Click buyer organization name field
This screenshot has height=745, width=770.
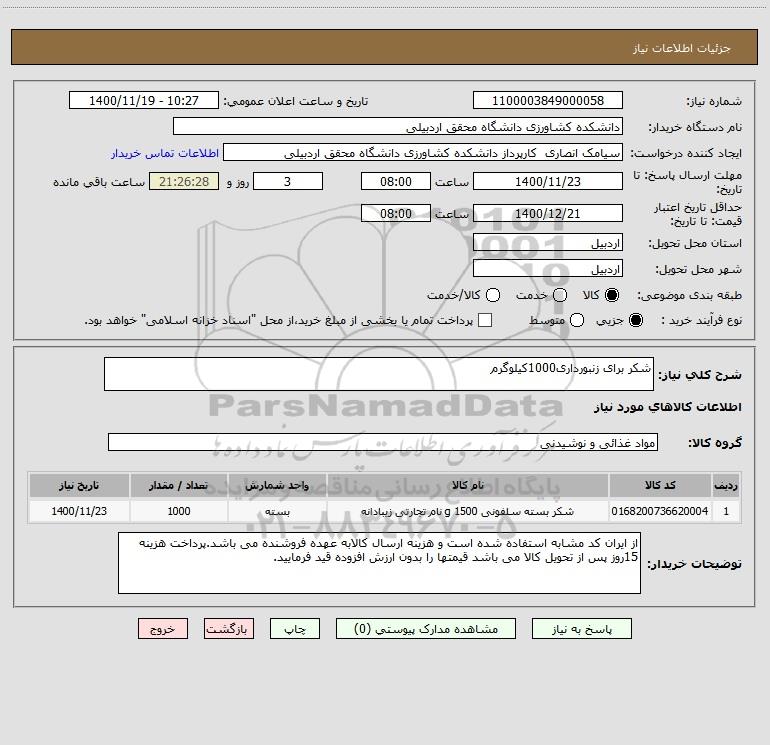[398, 126]
